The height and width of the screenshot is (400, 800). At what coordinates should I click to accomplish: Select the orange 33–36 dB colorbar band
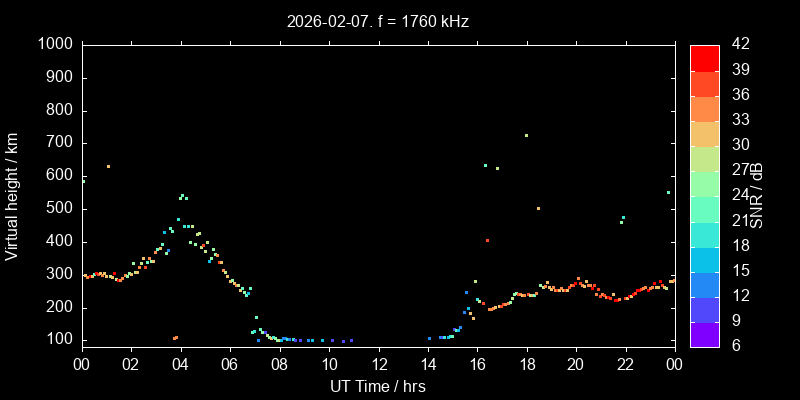[704, 108]
